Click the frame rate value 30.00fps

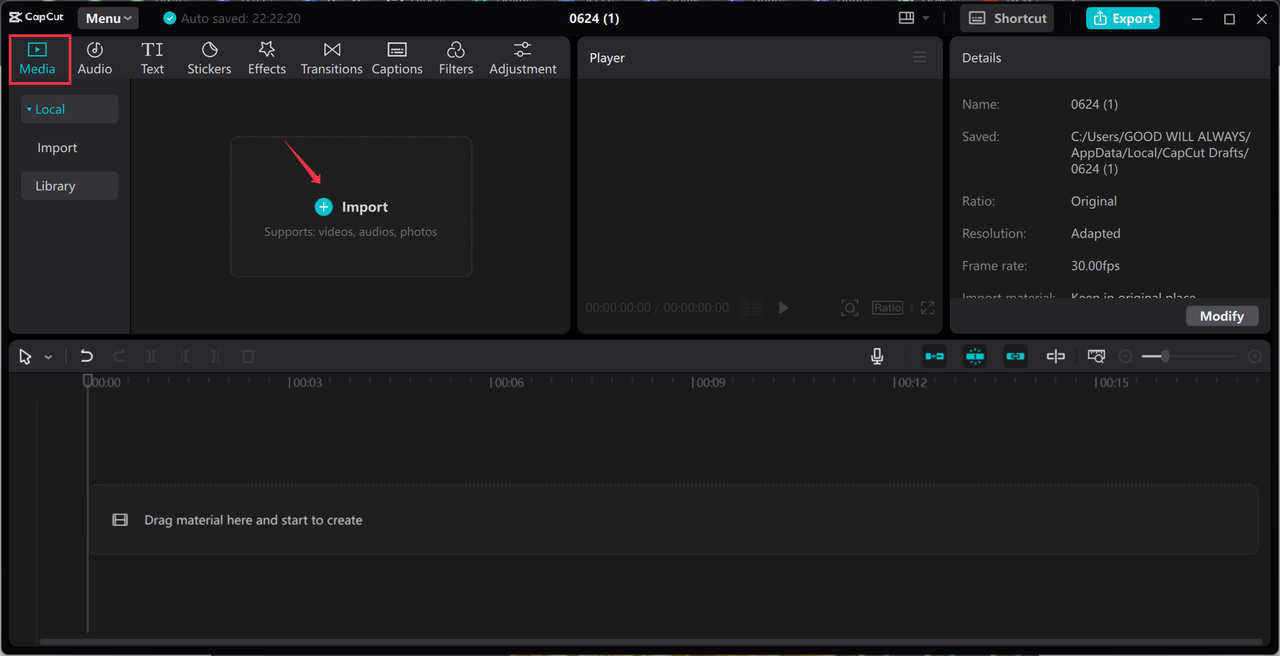tap(1095, 266)
